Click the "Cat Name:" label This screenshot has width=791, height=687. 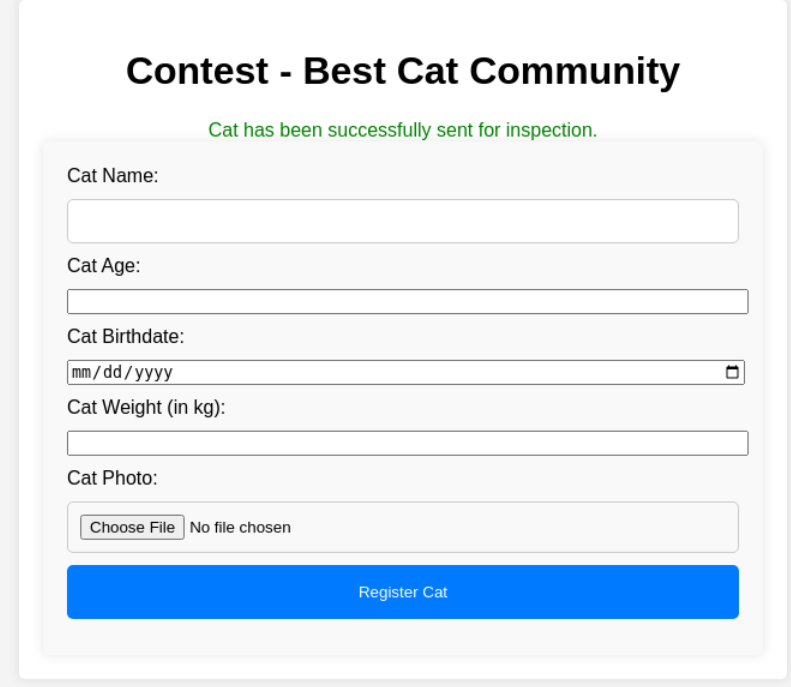point(113,176)
